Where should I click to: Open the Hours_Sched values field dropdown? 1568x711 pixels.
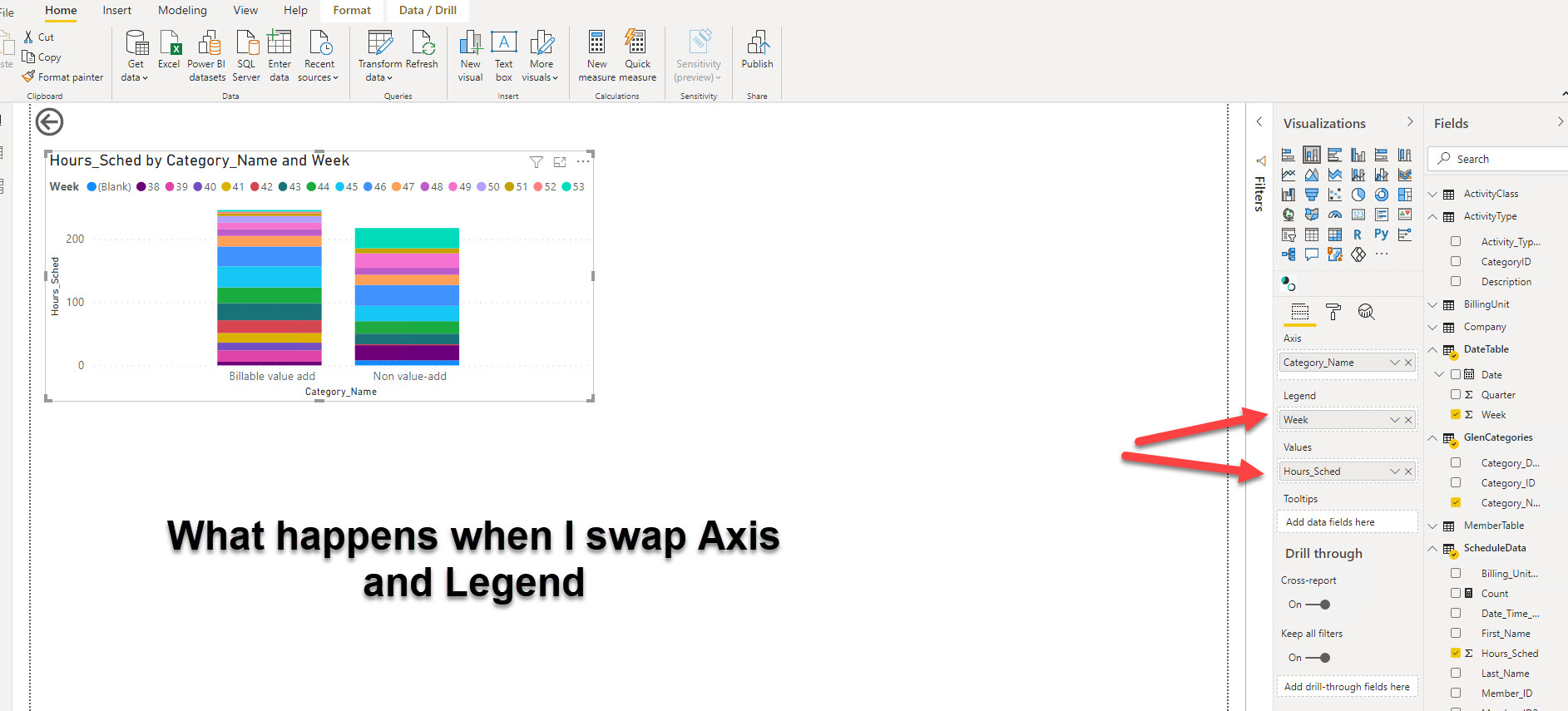tap(1395, 472)
